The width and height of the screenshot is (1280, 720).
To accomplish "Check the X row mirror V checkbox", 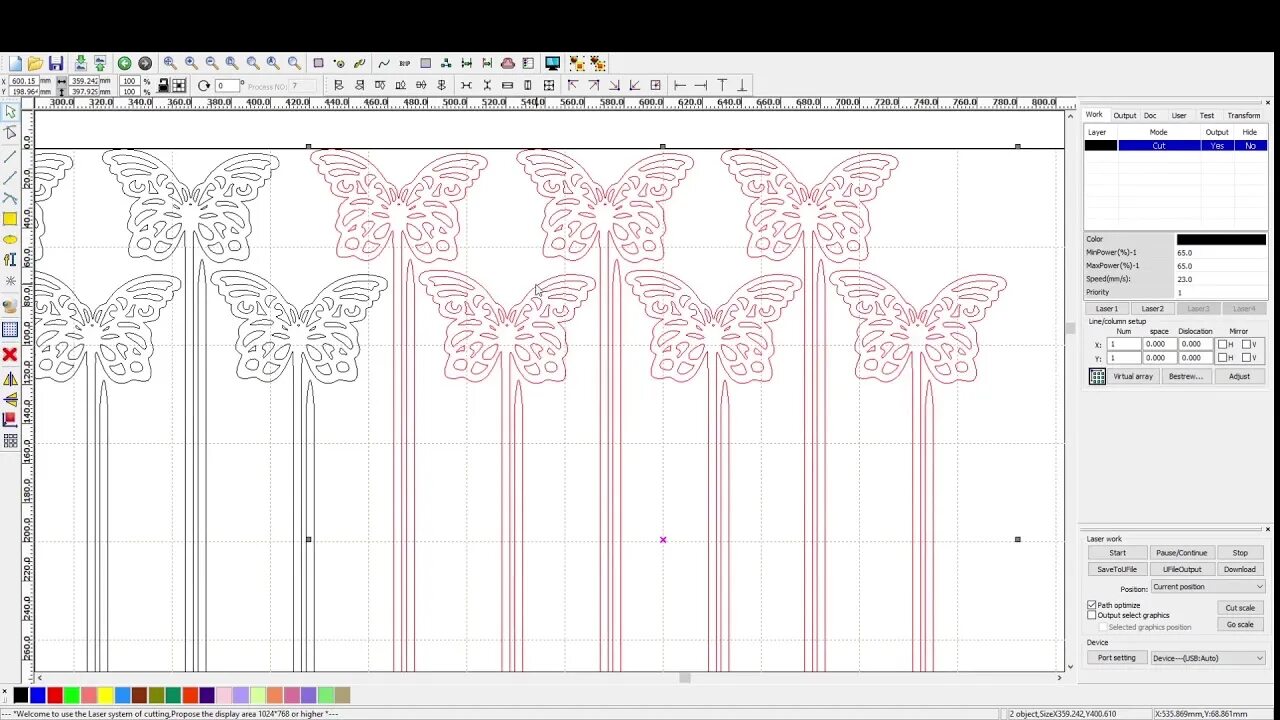I will (x=1246, y=344).
